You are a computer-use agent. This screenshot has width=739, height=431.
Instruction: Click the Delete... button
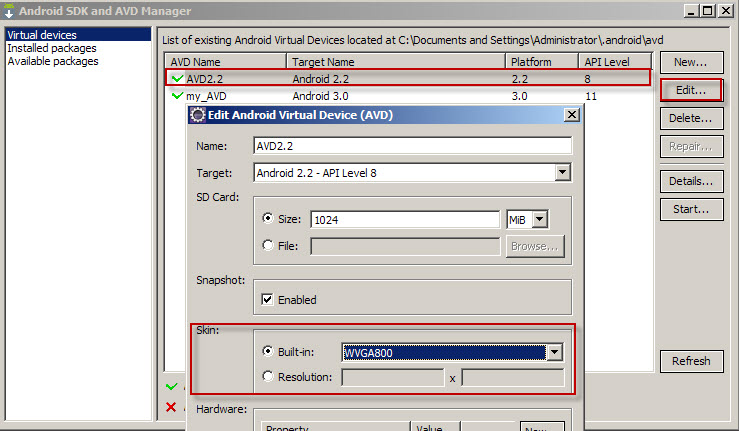coord(691,118)
